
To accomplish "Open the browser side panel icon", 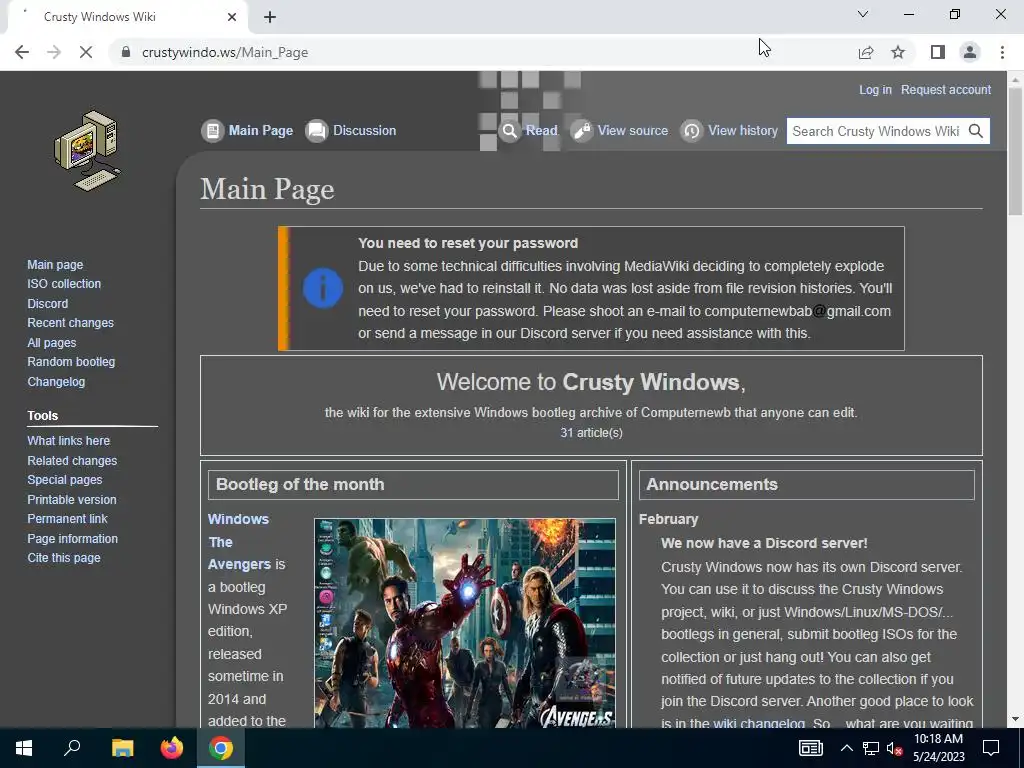I will coord(938,52).
